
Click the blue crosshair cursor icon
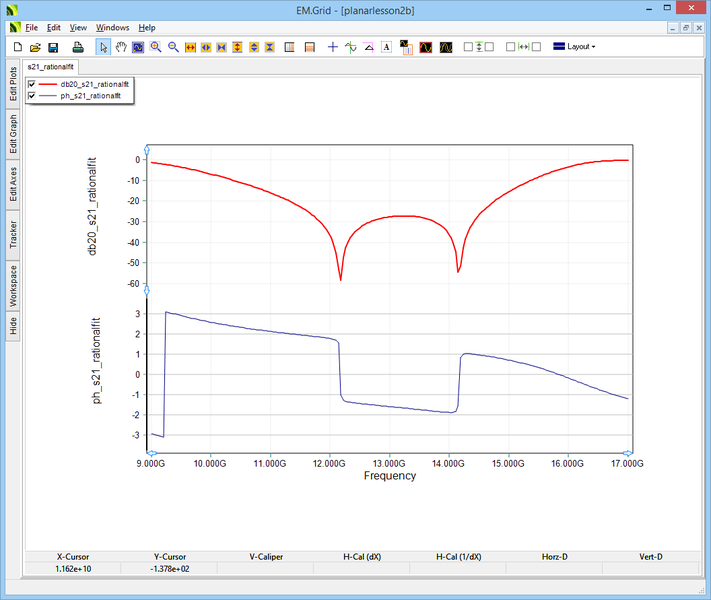point(333,47)
